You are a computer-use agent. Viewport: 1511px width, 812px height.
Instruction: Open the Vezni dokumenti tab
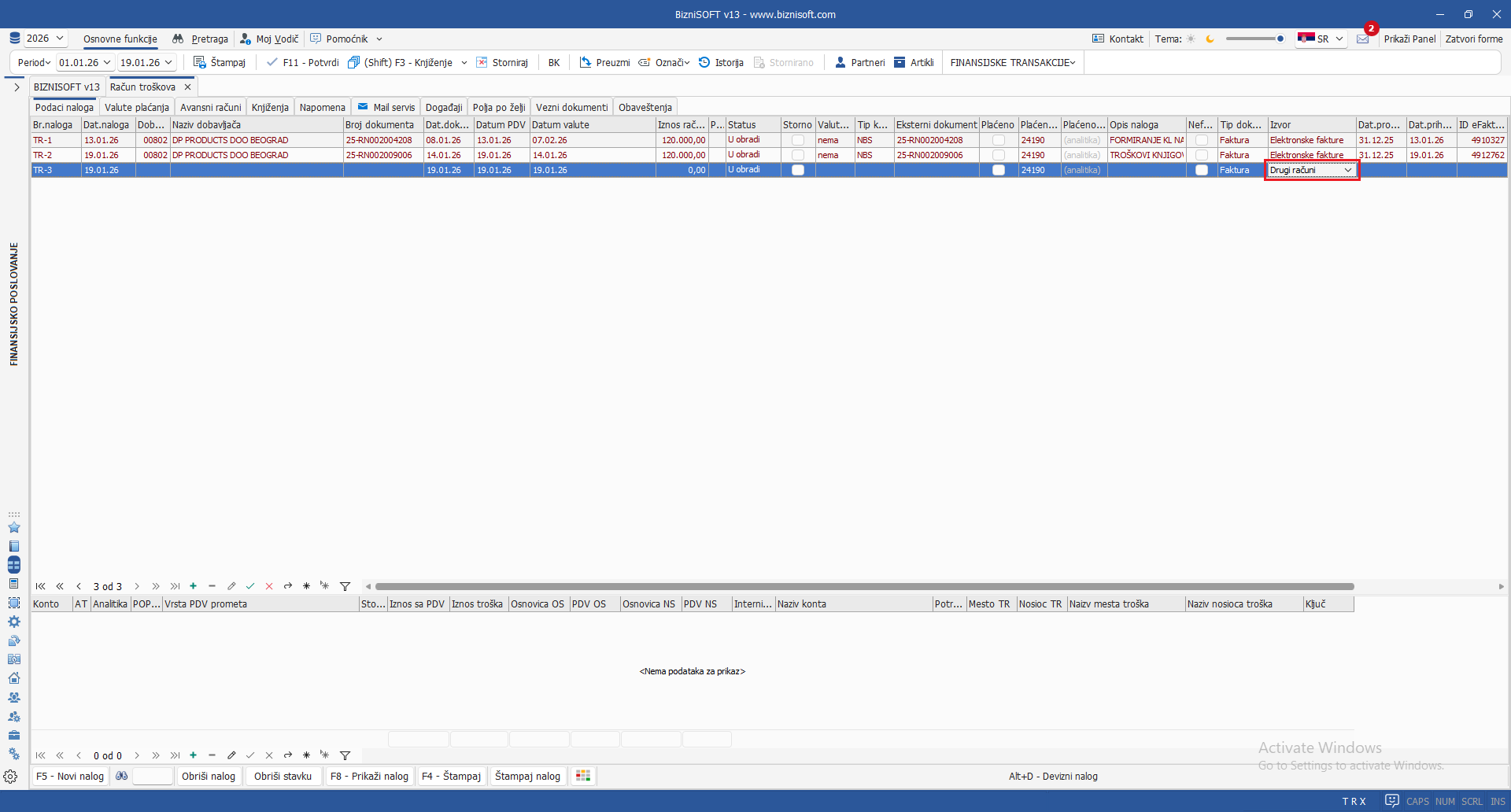pyautogui.click(x=571, y=108)
